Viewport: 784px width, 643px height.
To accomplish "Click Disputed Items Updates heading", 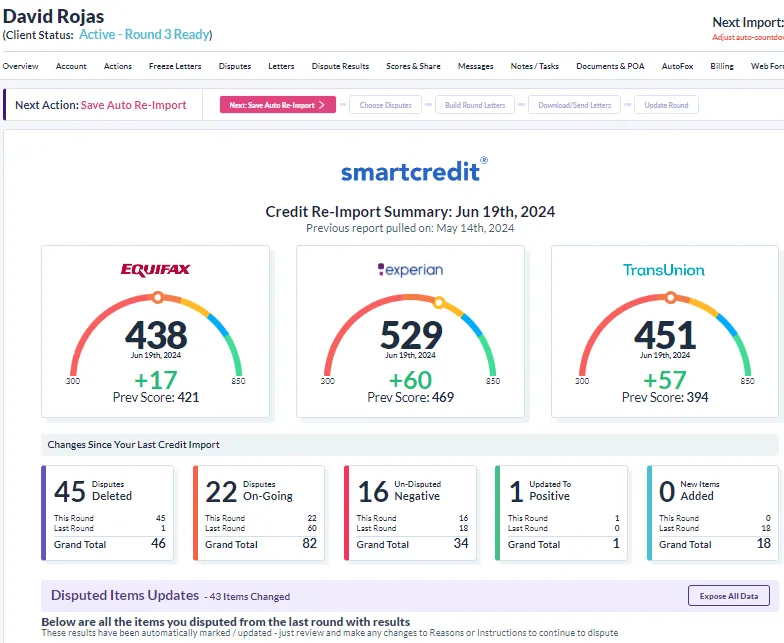I will (125, 596).
